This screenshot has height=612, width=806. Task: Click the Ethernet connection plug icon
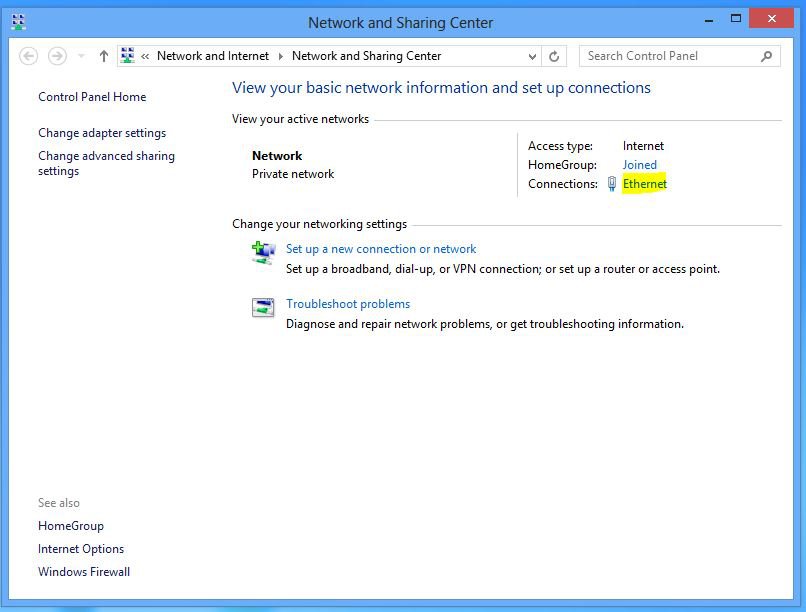[612, 184]
